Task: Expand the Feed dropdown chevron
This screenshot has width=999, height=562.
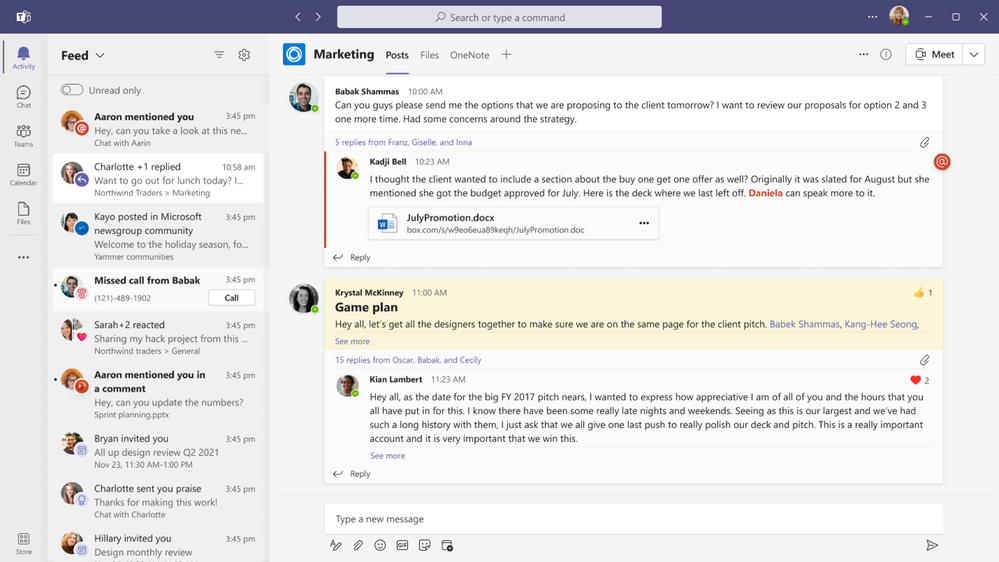Action: coord(100,55)
